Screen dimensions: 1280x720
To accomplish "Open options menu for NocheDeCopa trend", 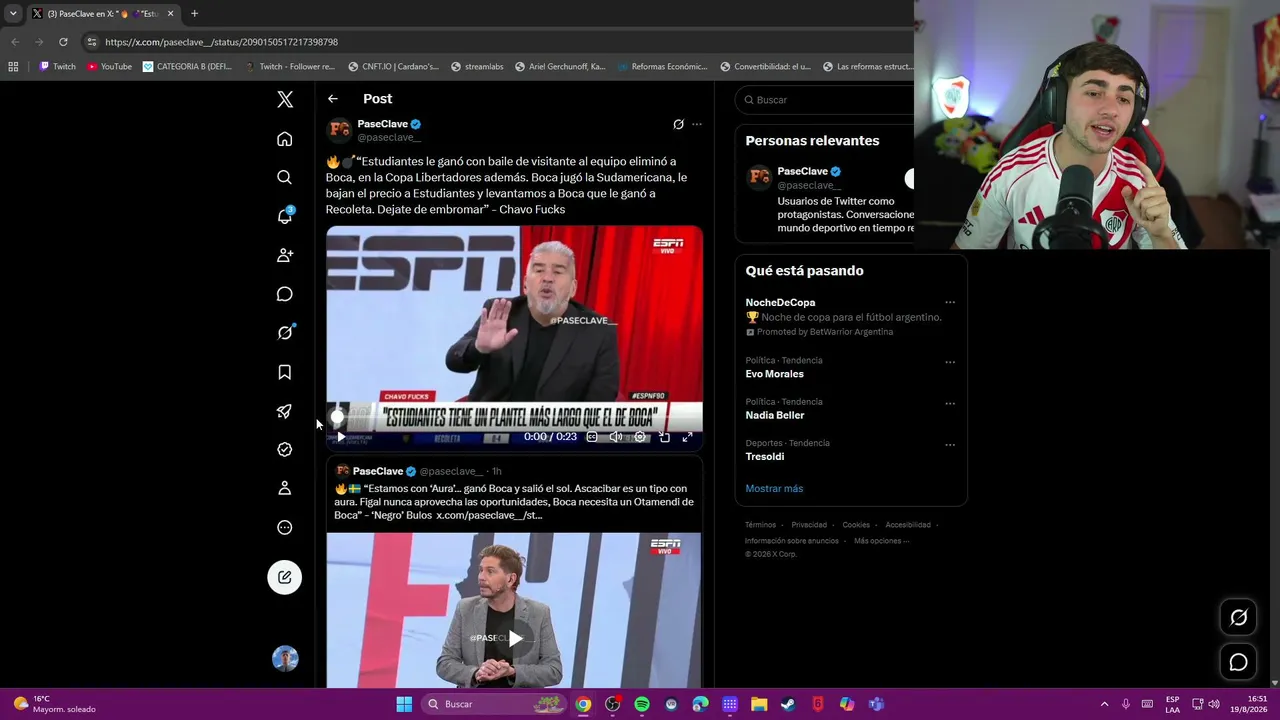I will [950, 302].
